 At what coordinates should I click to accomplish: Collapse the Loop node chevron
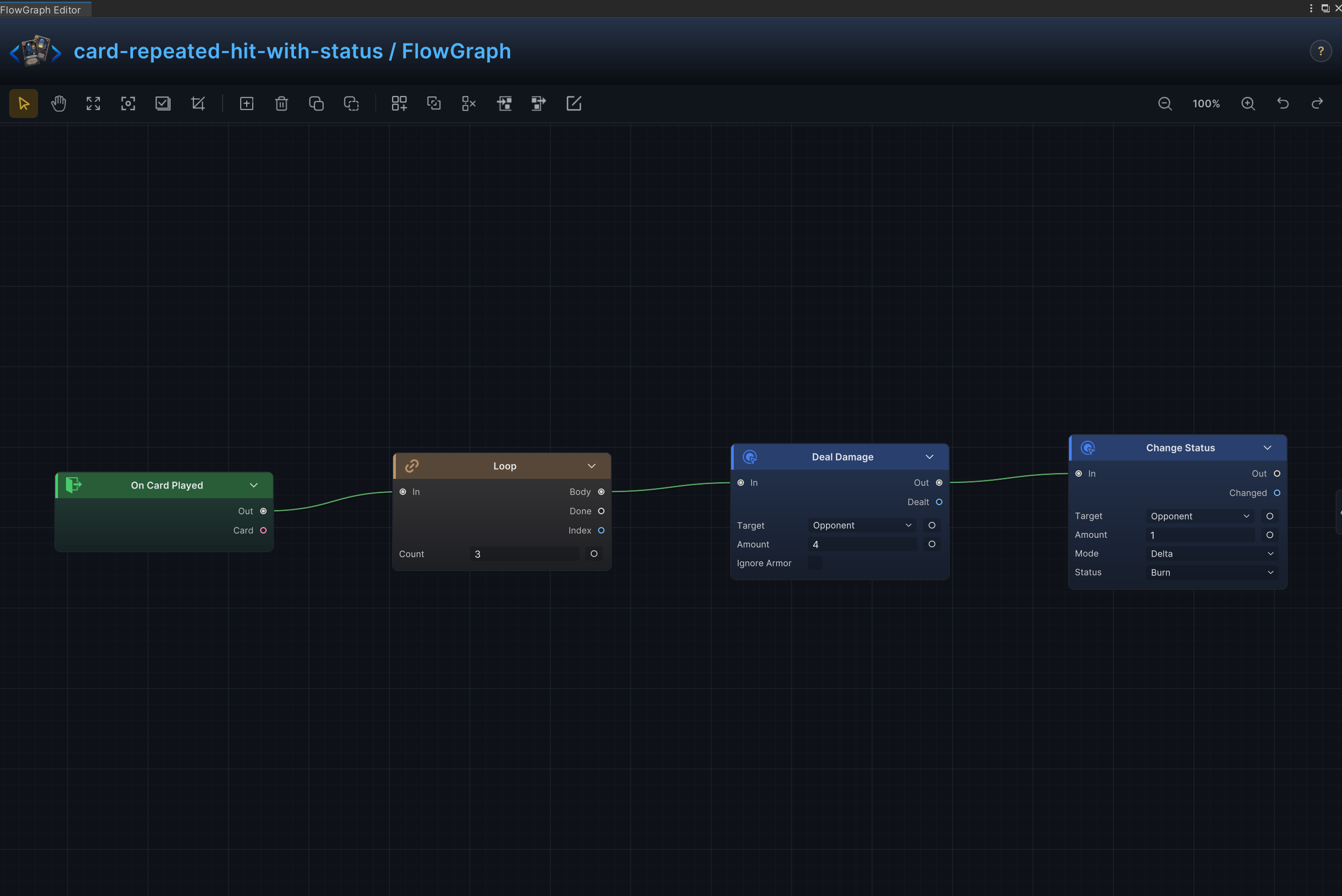[592, 466]
